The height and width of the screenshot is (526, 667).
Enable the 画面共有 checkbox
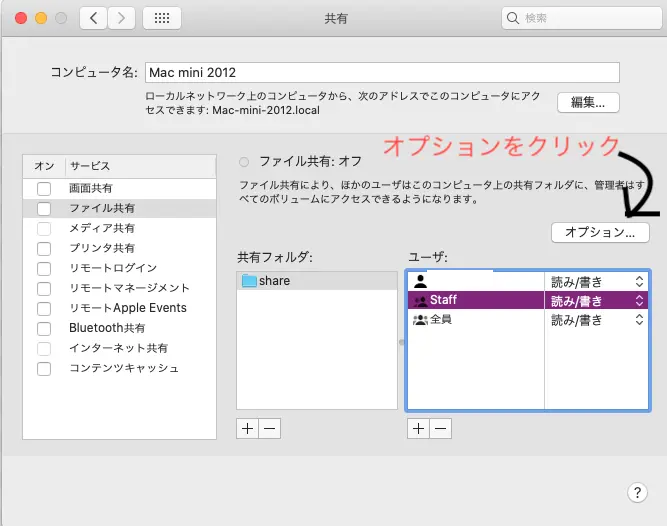44,189
